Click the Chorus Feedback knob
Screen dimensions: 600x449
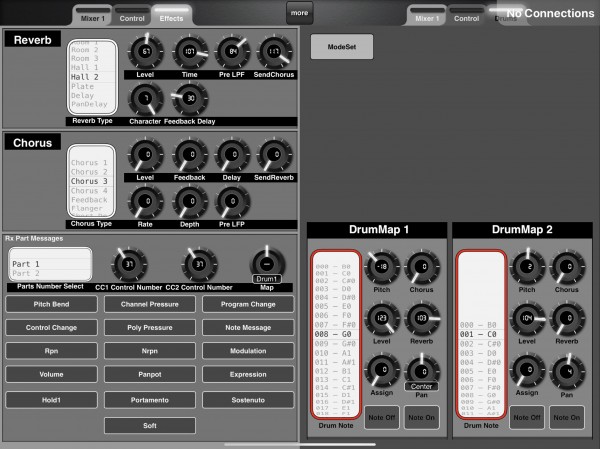190,154
